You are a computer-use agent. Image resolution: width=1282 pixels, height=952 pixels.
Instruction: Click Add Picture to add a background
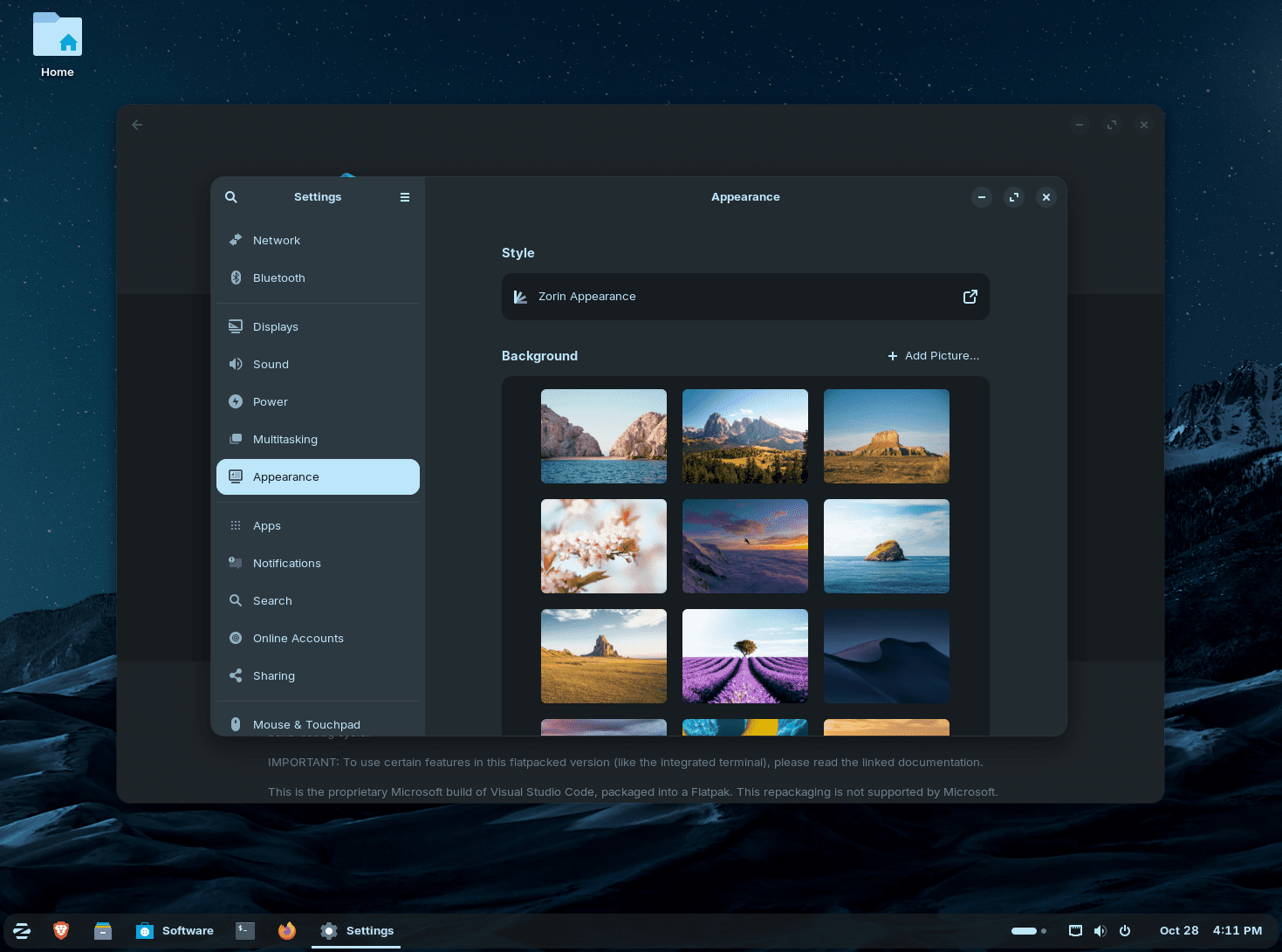pyautogui.click(x=933, y=356)
